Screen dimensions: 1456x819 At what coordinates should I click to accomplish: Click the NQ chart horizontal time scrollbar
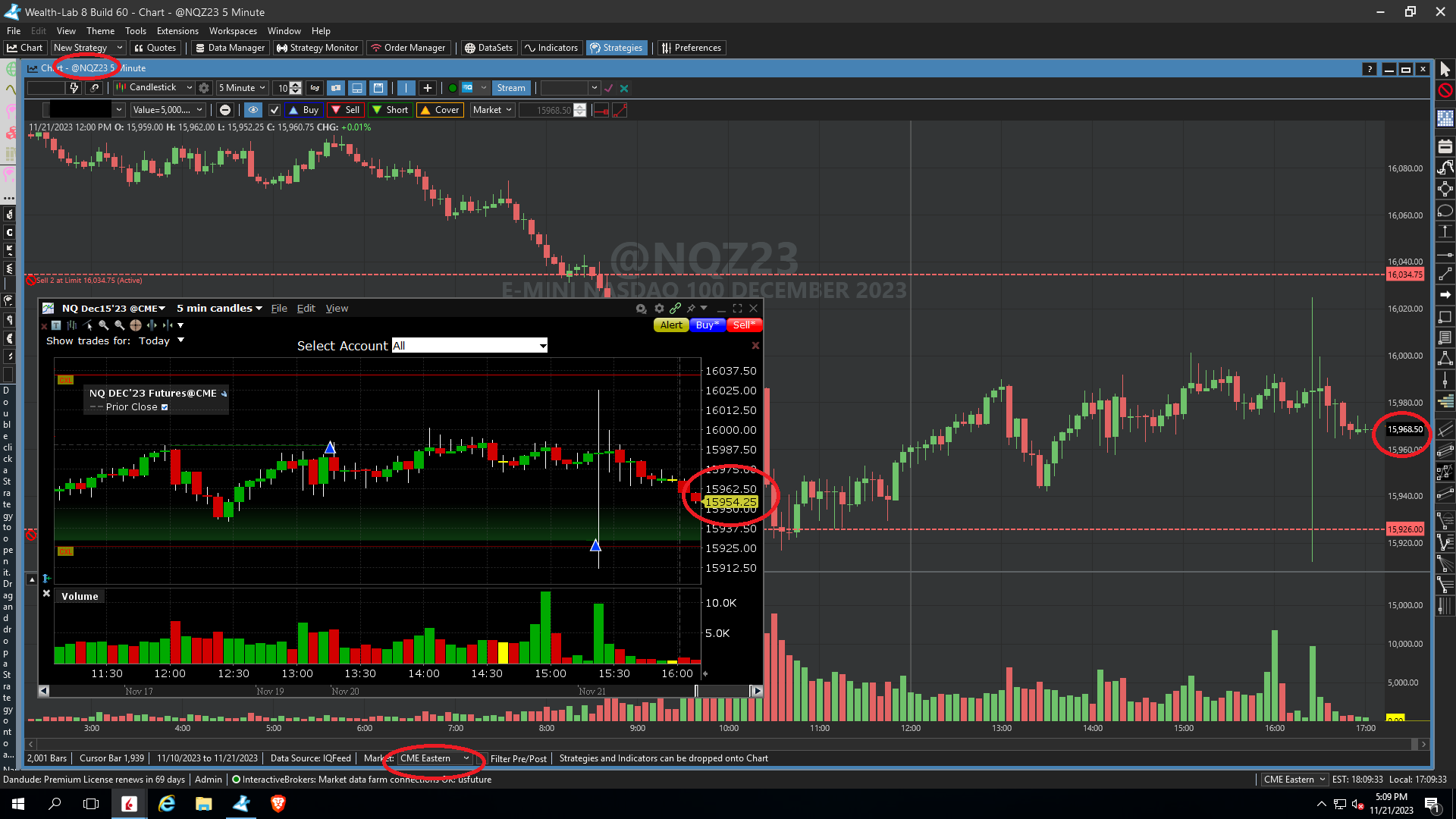tap(400, 691)
